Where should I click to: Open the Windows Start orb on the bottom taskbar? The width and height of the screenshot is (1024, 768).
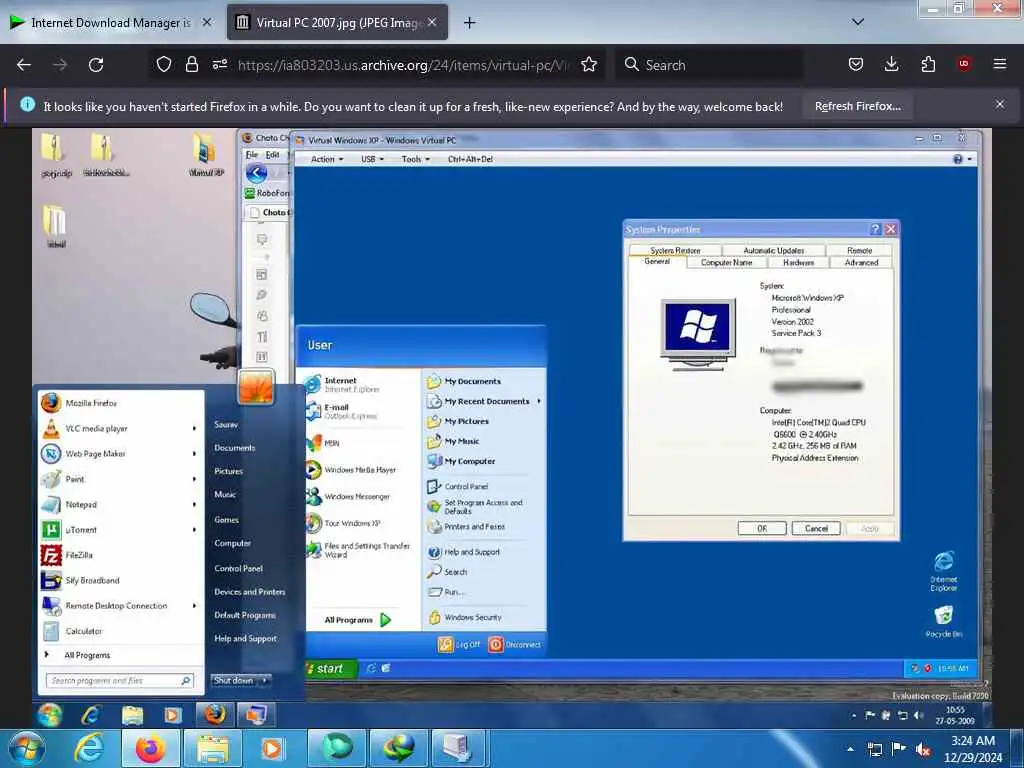tap(27, 748)
